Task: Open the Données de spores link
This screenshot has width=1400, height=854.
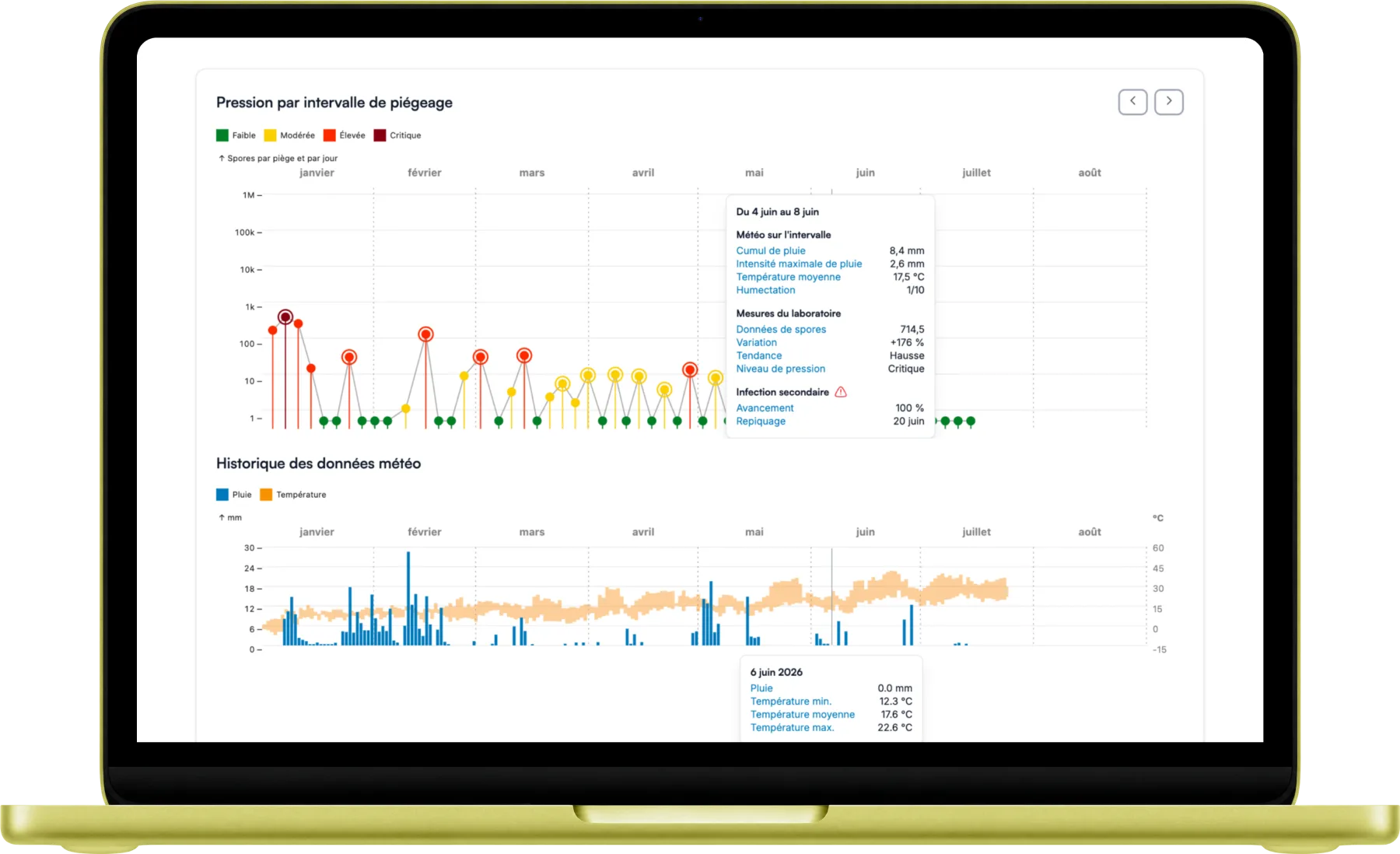Action: tap(781, 329)
